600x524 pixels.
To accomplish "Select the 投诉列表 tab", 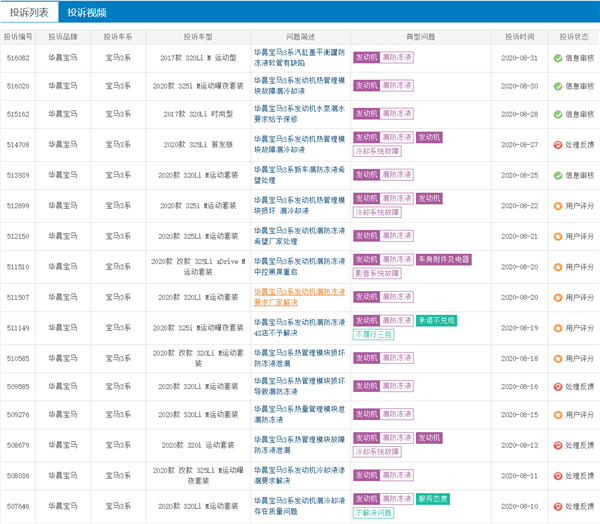I will [28, 12].
